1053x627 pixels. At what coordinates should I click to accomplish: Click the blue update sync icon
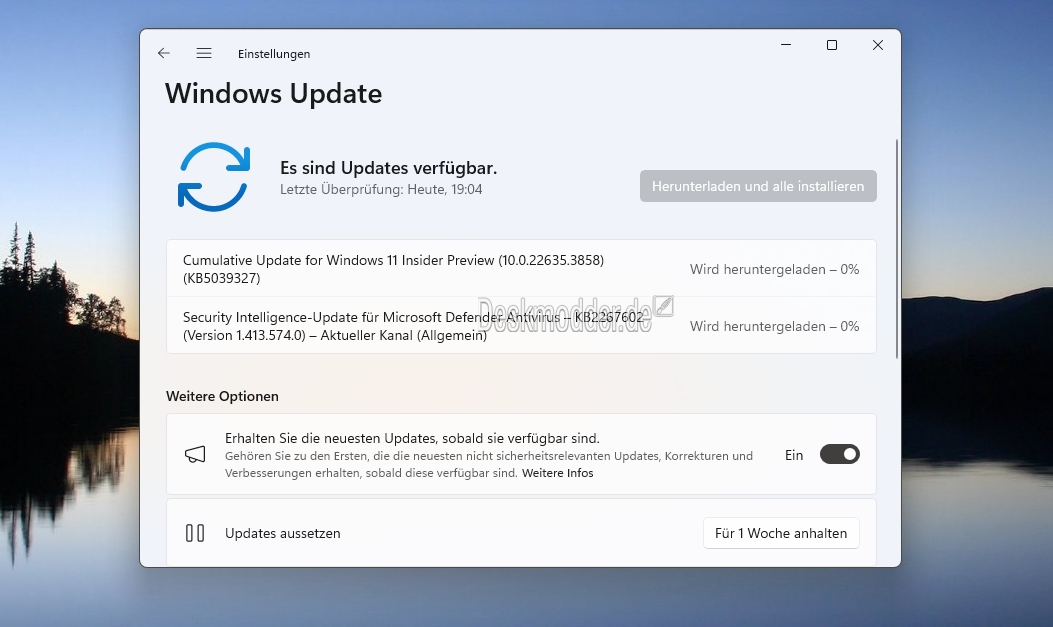pyautogui.click(x=214, y=177)
